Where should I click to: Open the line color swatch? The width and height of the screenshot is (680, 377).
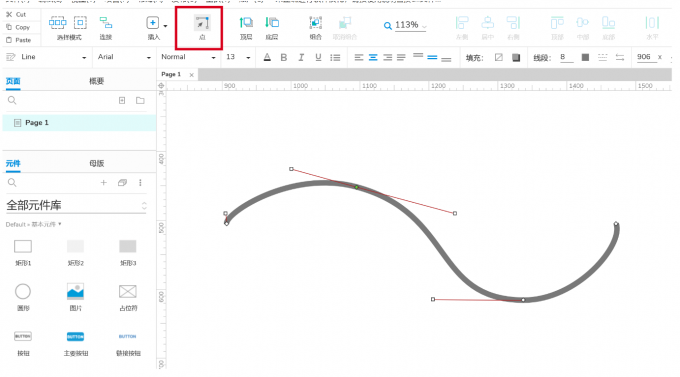[585, 57]
